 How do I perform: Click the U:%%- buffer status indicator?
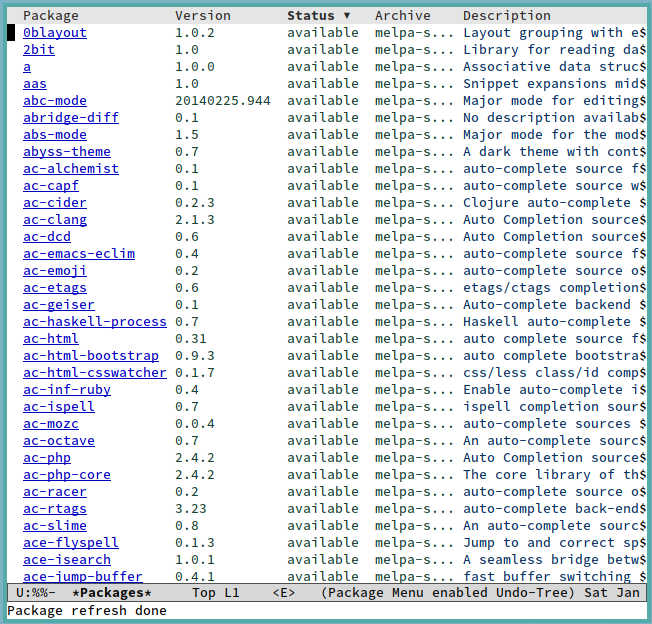coord(36,592)
